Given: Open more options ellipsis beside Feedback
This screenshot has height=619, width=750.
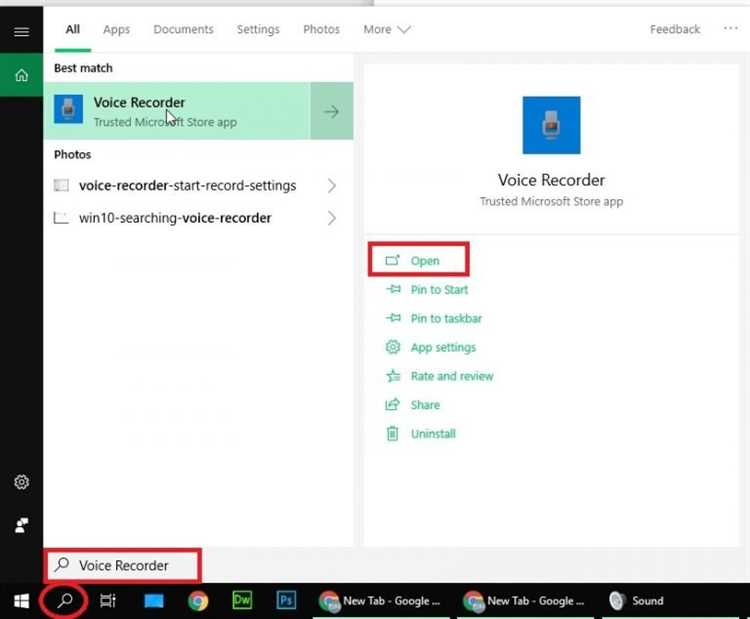Looking at the screenshot, I should [730, 29].
